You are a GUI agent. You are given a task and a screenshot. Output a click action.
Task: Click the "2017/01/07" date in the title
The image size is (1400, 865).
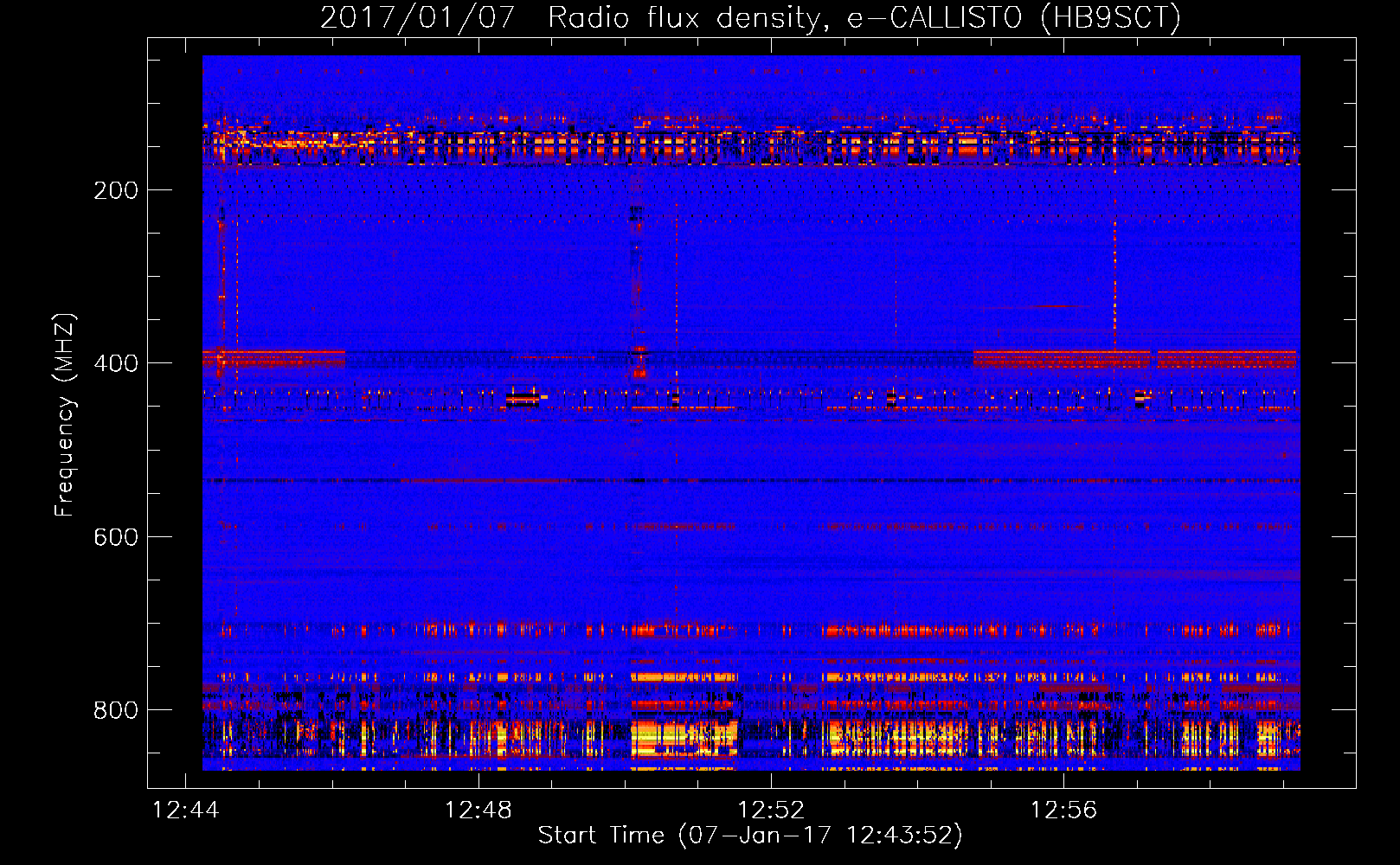tap(418, 17)
